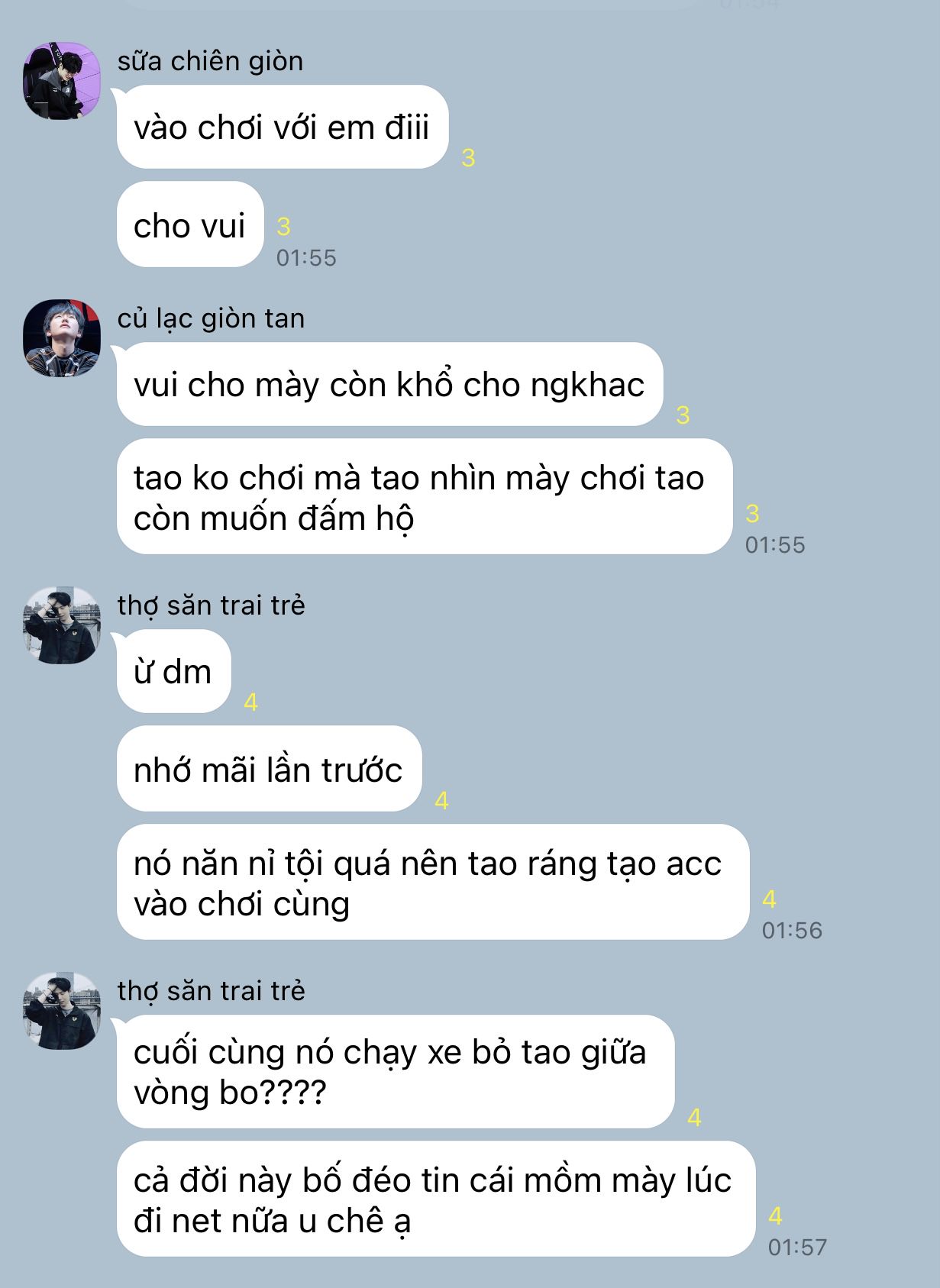Tap message about 'ráng tạo acc vào chơi cùng'

[x=432, y=883]
